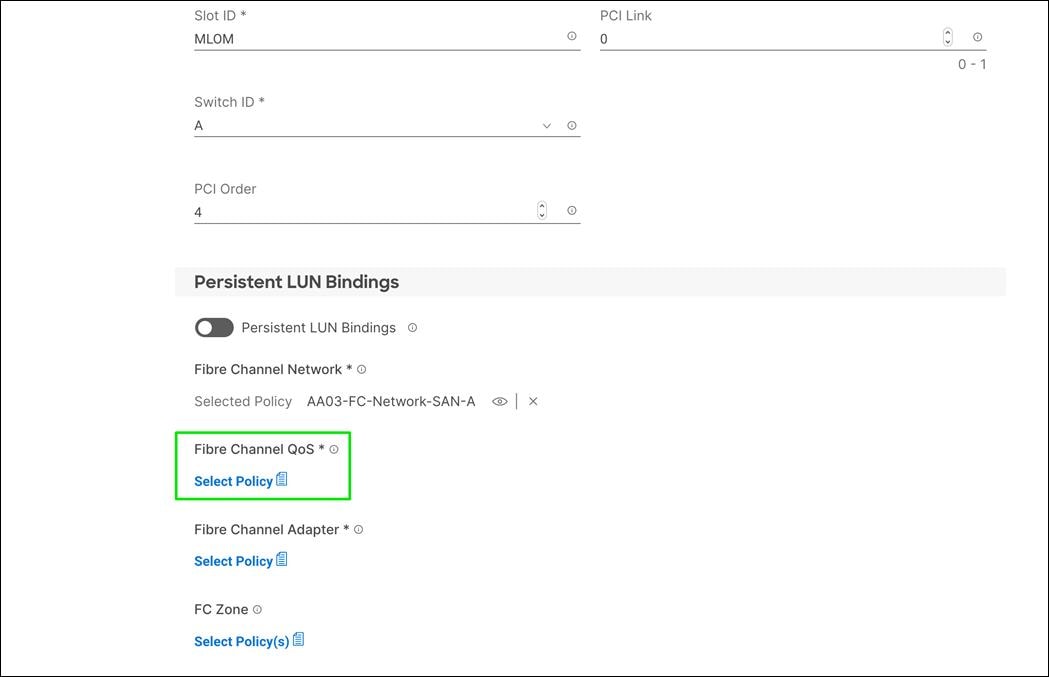The height and width of the screenshot is (677, 1049).
Task: Click the Persistent LUN Bindings info icon
Action: 411,327
